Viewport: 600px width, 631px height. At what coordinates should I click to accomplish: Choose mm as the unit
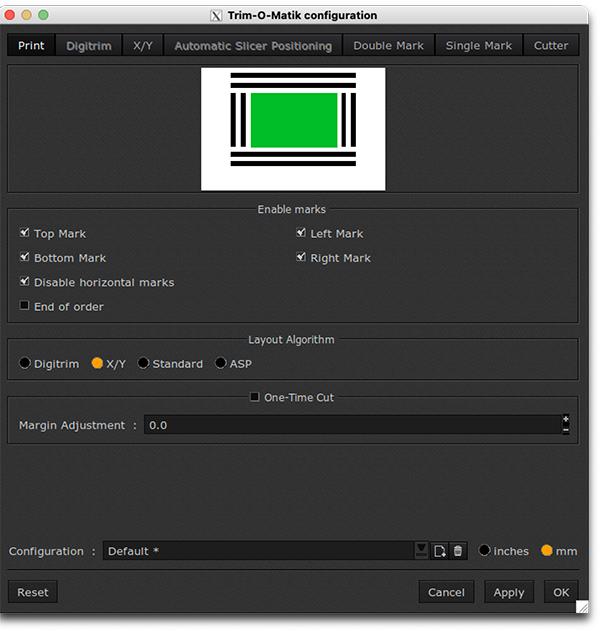(547, 550)
